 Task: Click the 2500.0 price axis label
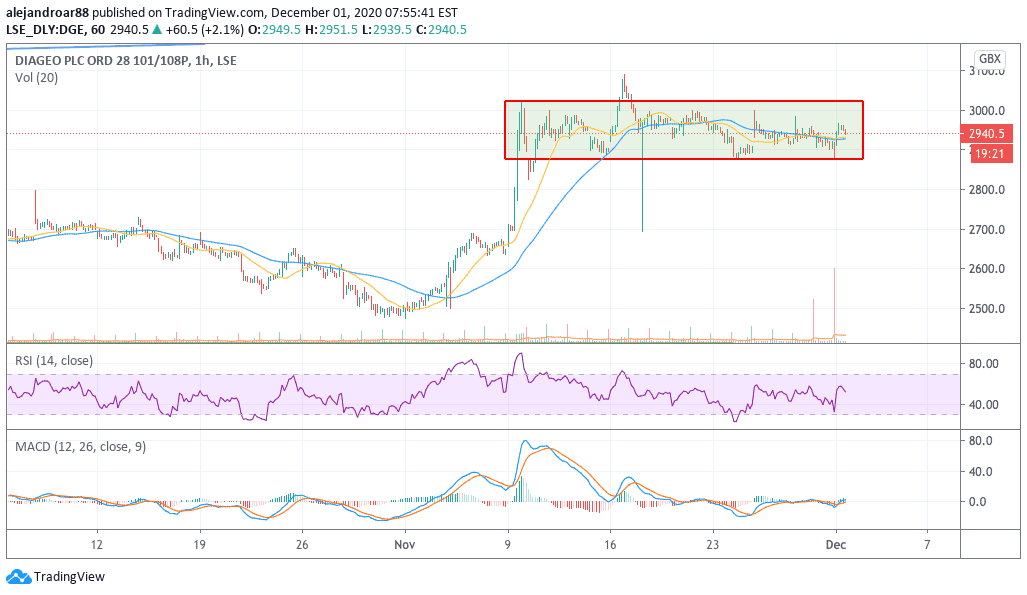[x=986, y=308]
